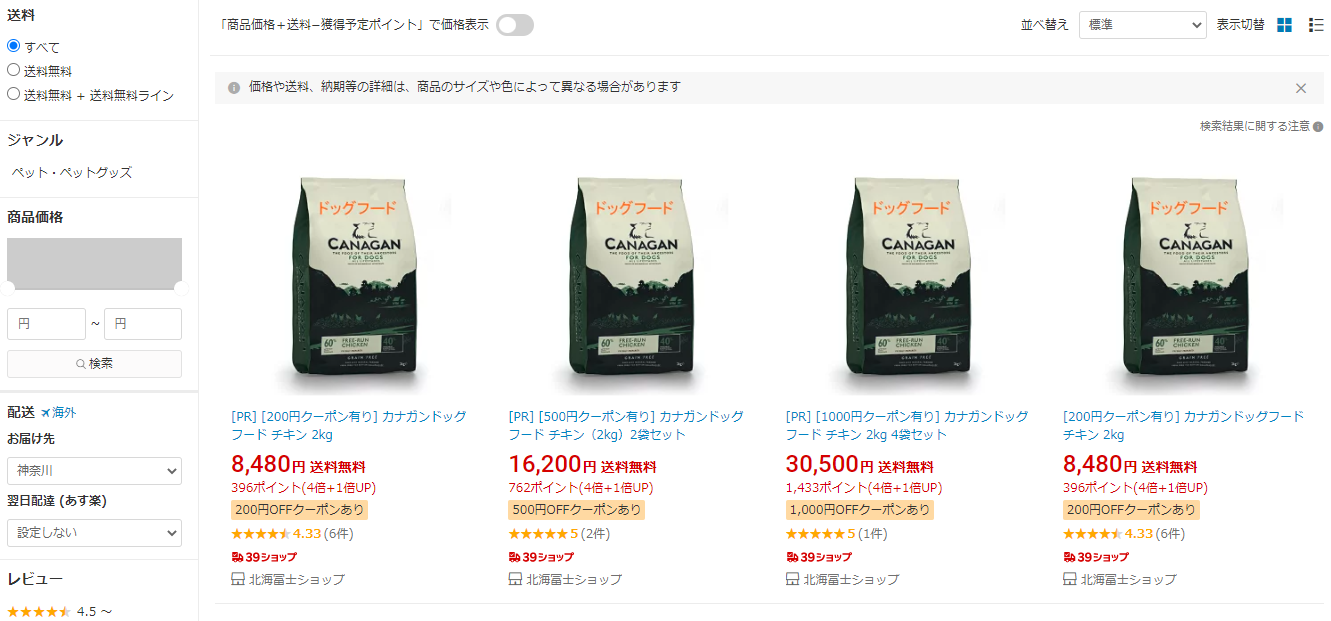Toggle price display including shipping and points
This screenshot has width=1331, height=621.
click(515, 25)
